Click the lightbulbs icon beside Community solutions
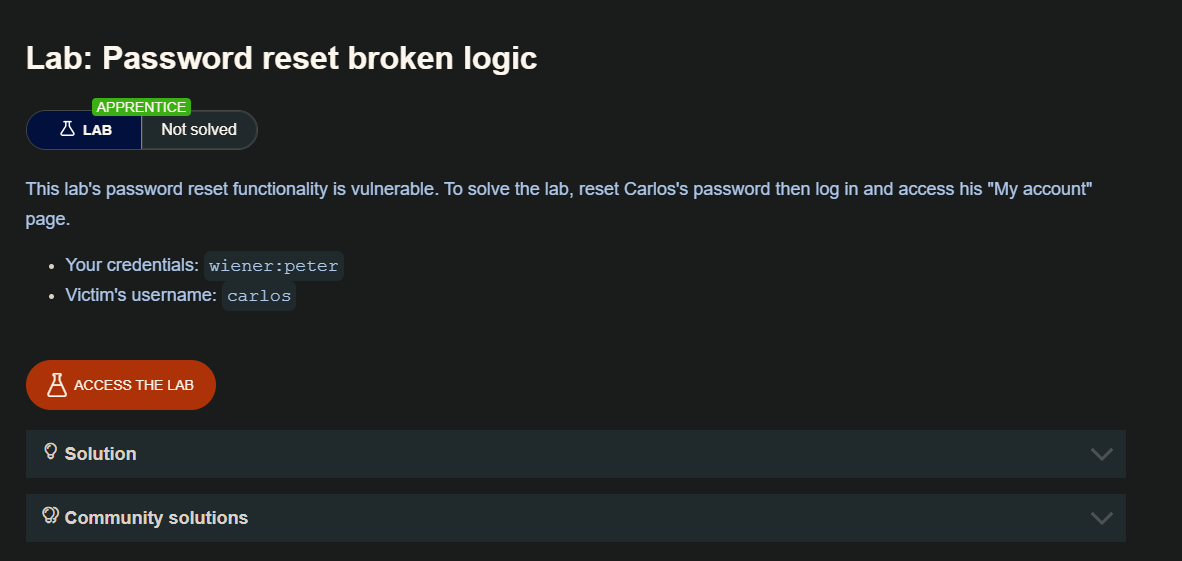Screen dimensions: 1182x561 pos(51,516)
